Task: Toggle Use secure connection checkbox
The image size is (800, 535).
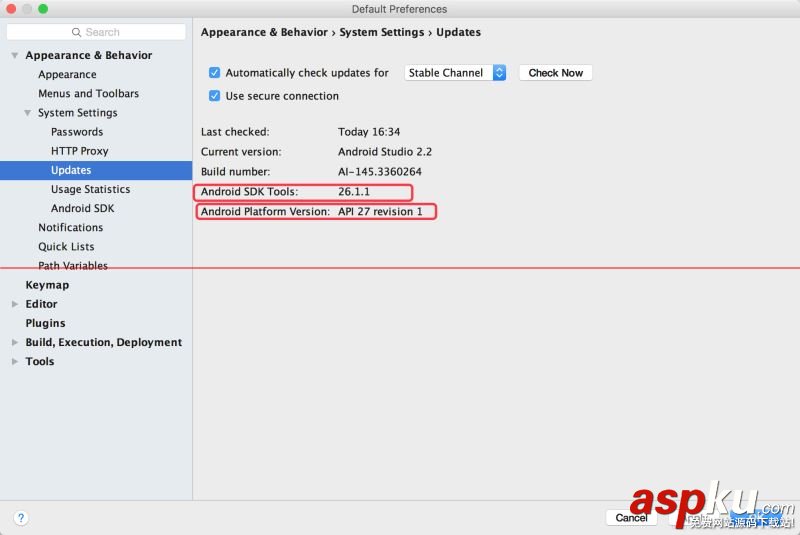Action: 215,96
